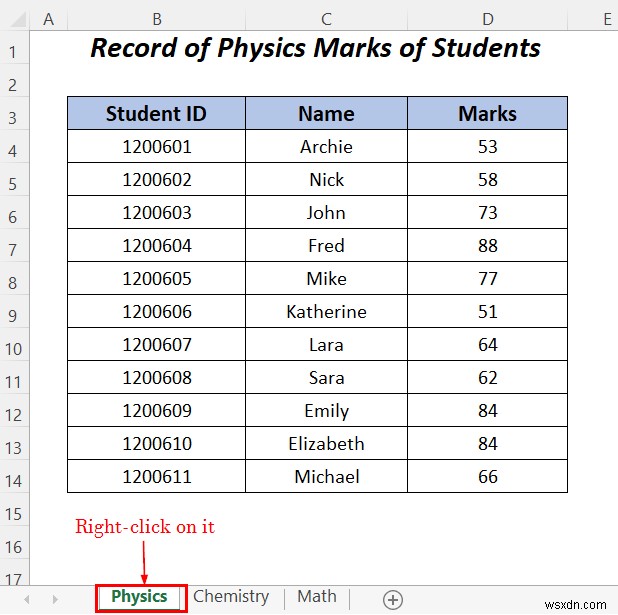Select John's marks cell 73
Image resolution: width=618 pixels, height=615 pixels.
pyautogui.click(x=488, y=212)
